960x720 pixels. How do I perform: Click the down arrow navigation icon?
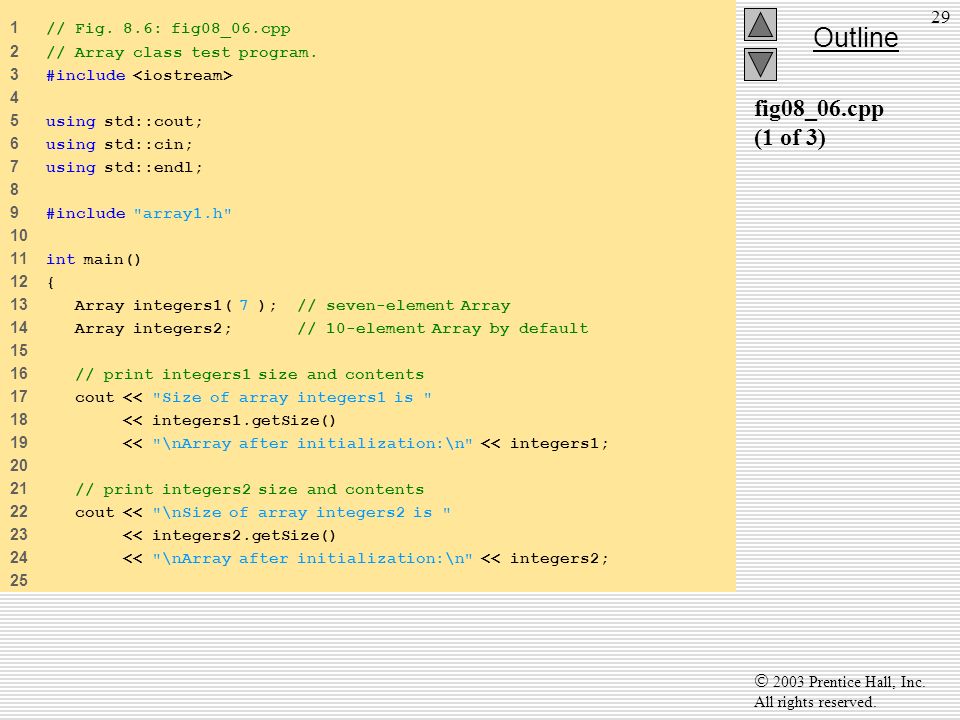coord(760,64)
